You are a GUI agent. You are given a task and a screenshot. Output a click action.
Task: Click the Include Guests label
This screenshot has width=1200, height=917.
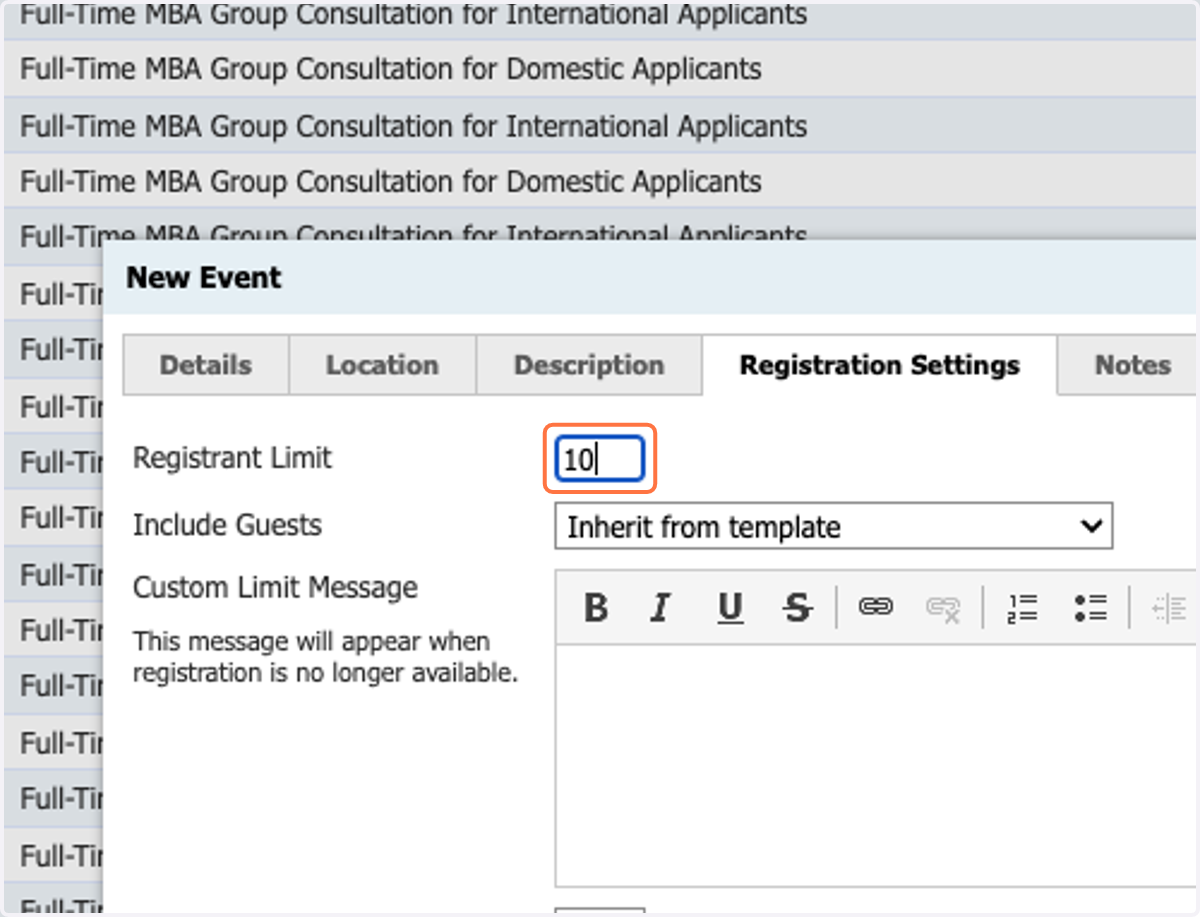point(227,525)
